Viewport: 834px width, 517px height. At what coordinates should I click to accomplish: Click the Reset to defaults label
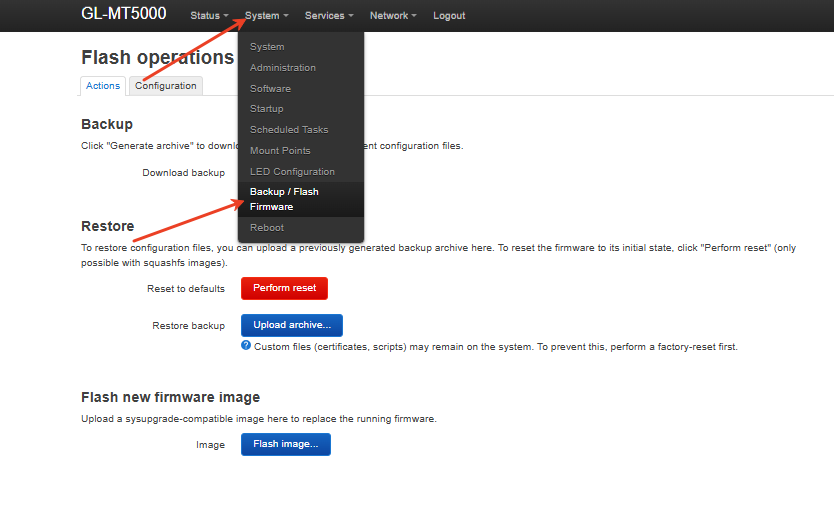tap(186, 289)
